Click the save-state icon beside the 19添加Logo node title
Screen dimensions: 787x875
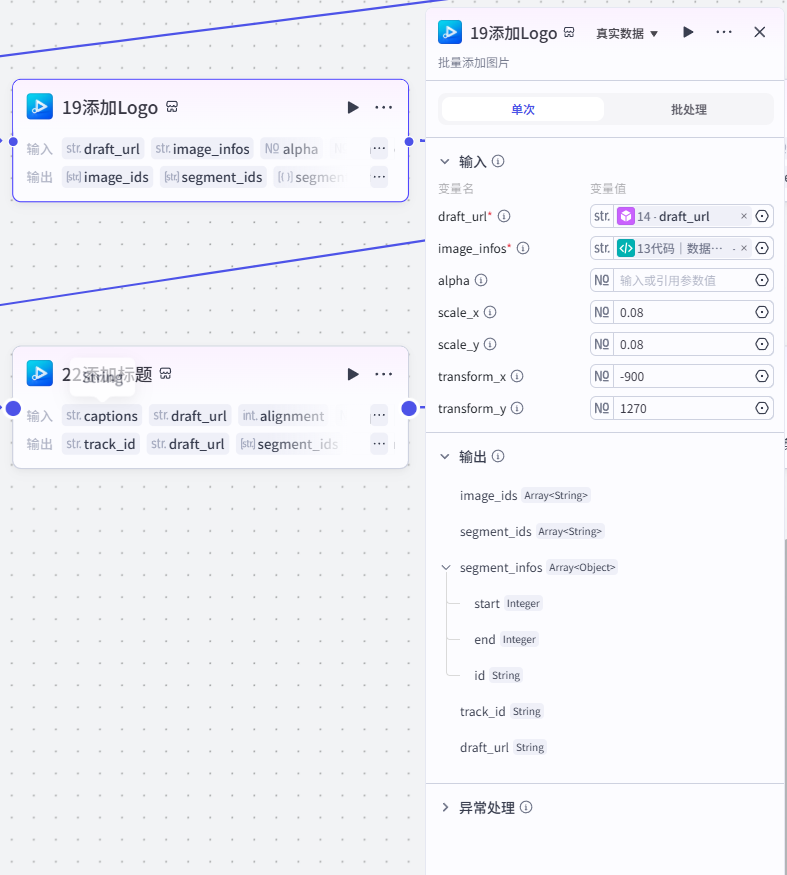pos(172,107)
